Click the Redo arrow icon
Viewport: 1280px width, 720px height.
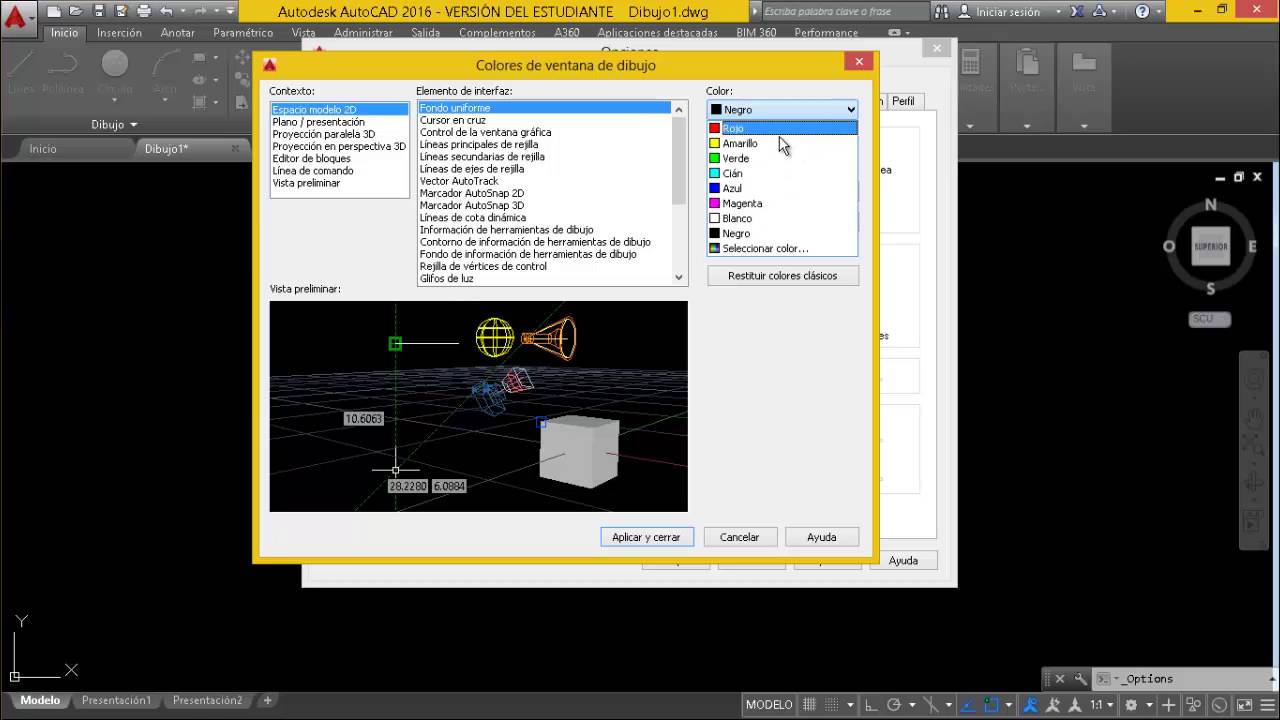[200, 12]
